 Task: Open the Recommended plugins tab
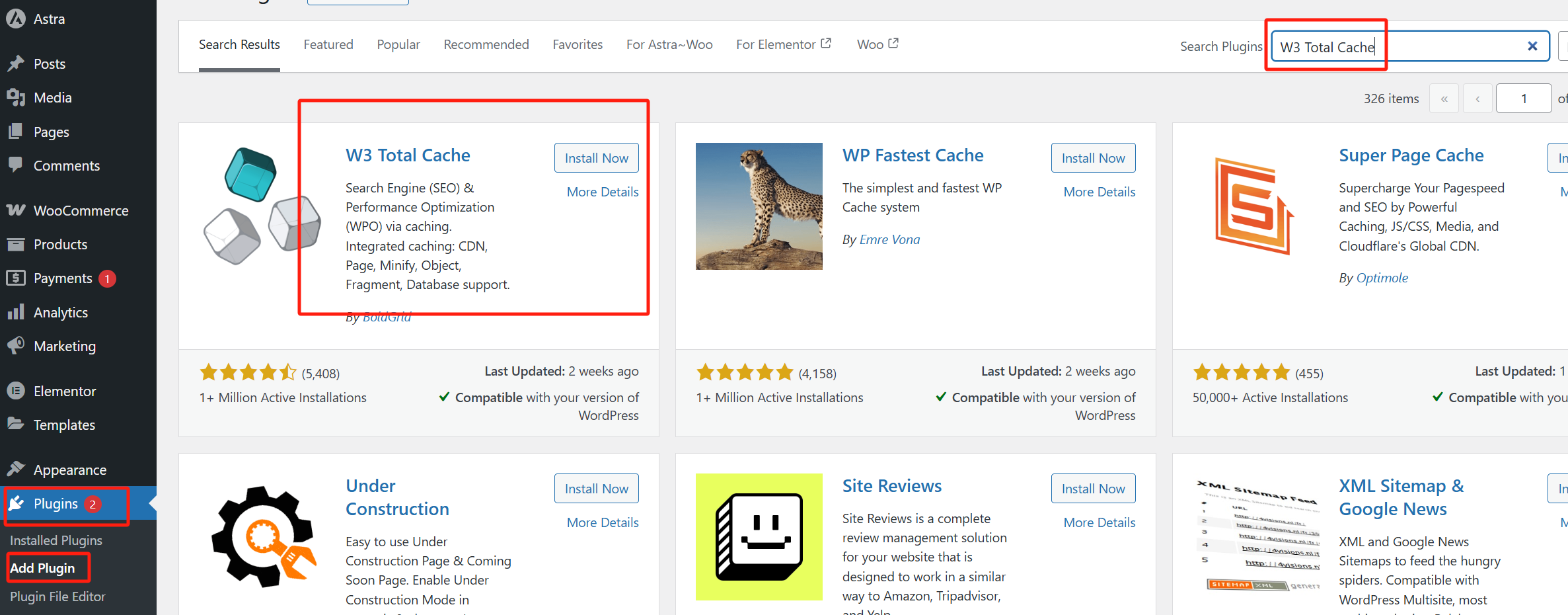point(486,45)
